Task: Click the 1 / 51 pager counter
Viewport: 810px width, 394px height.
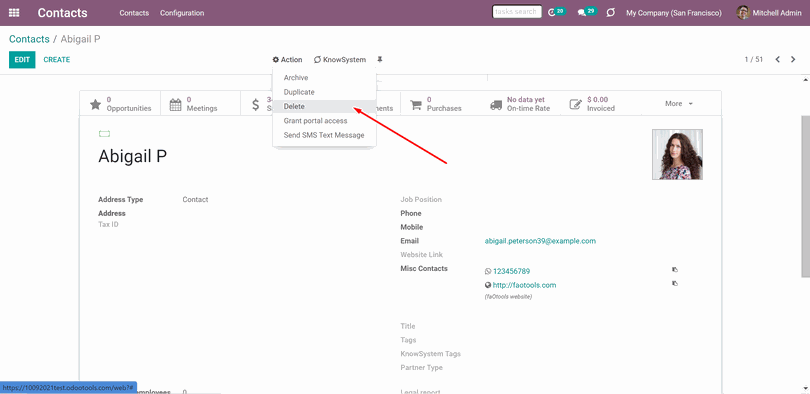Action: pos(754,59)
